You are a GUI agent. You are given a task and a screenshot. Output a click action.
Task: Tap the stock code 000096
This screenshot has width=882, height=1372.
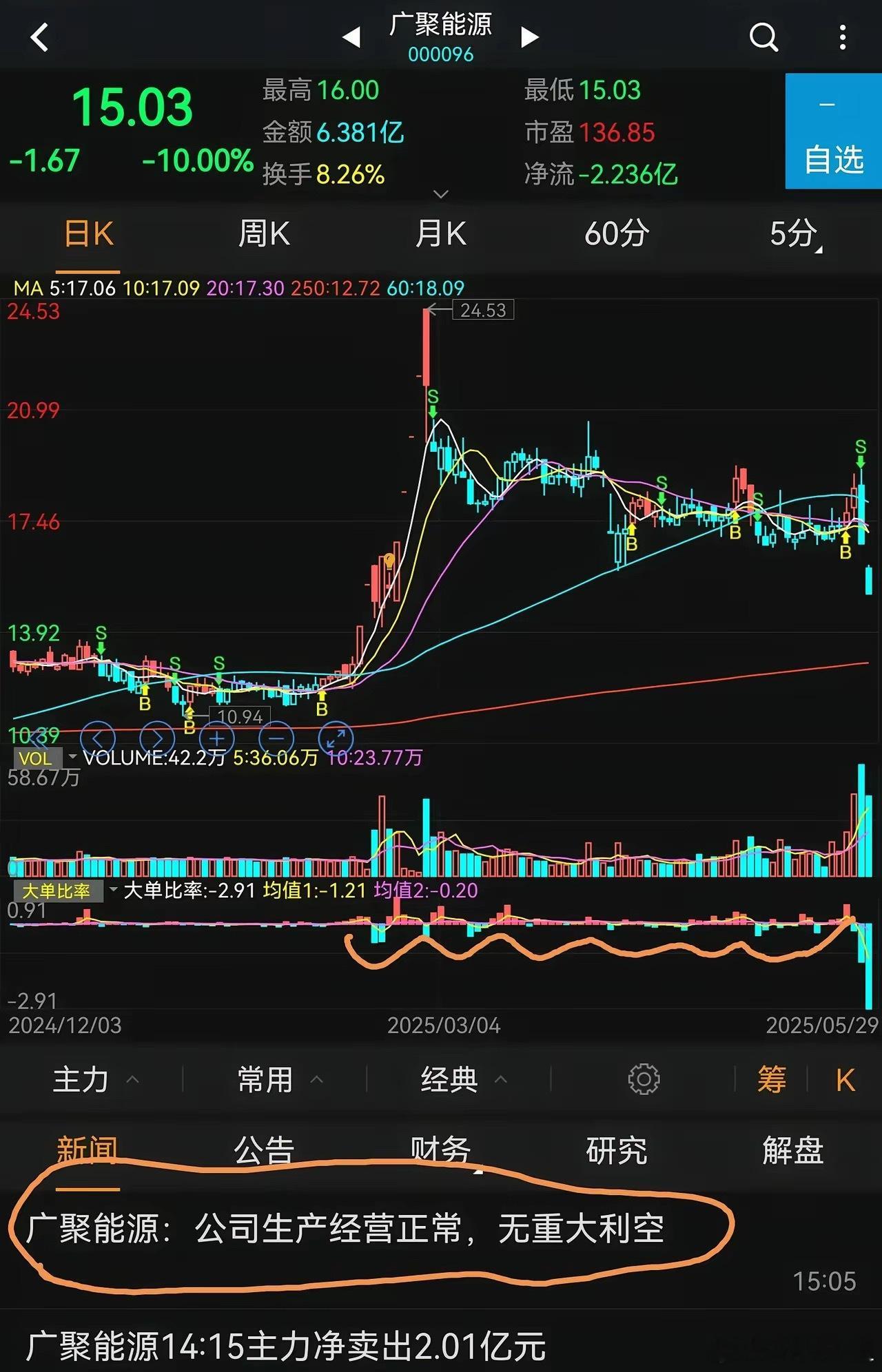(x=441, y=54)
